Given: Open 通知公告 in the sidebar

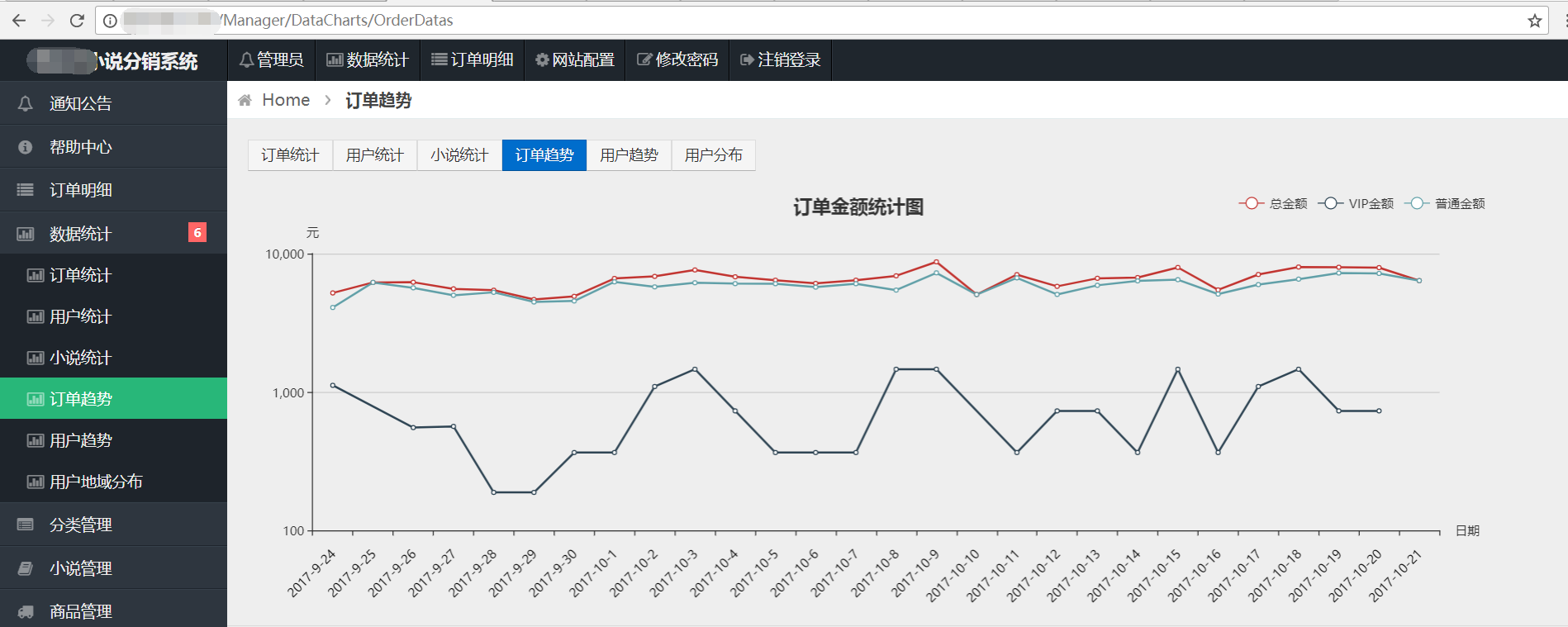Looking at the screenshot, I should pos(113,103).
